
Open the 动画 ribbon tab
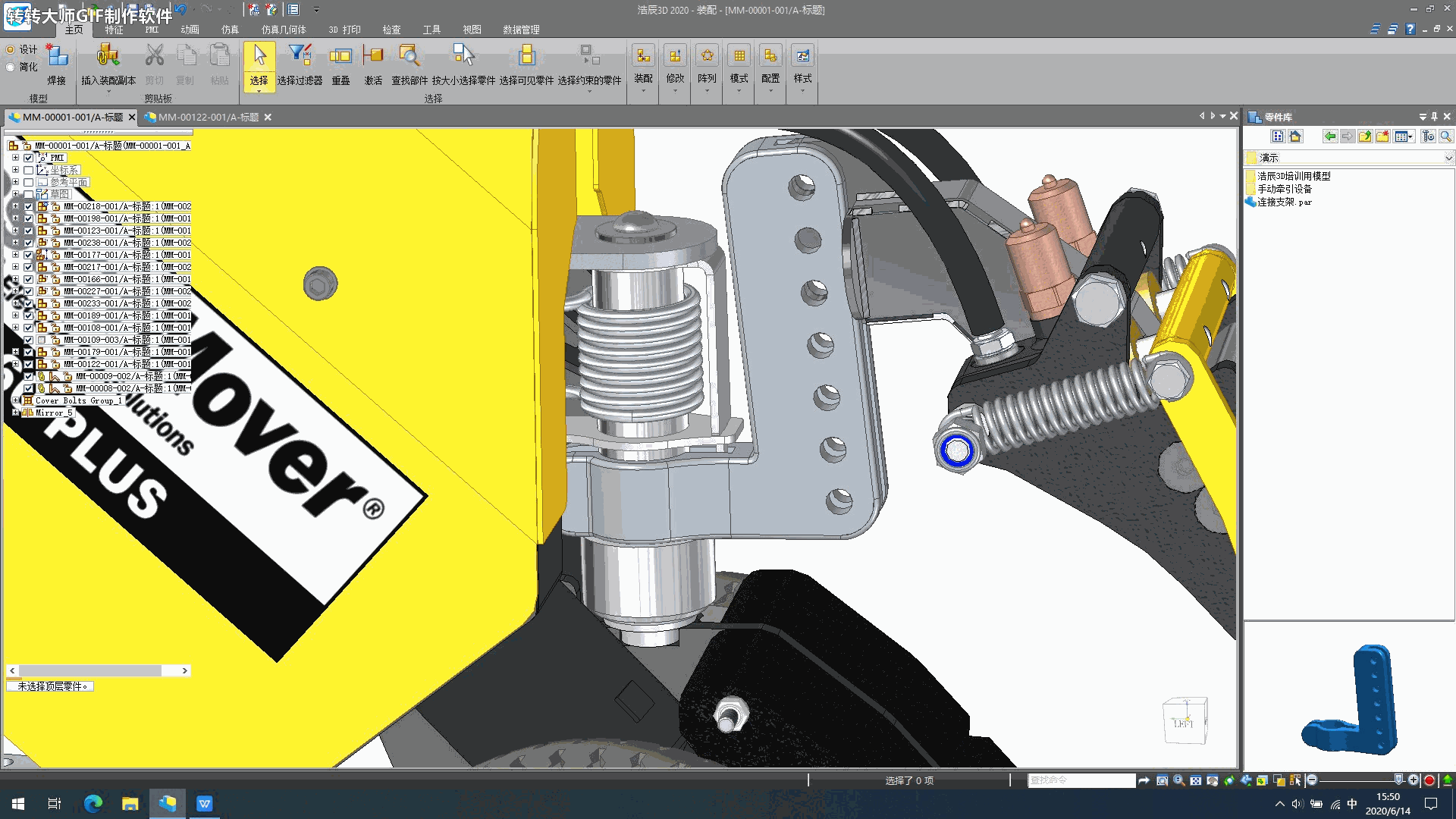[190, 30]
